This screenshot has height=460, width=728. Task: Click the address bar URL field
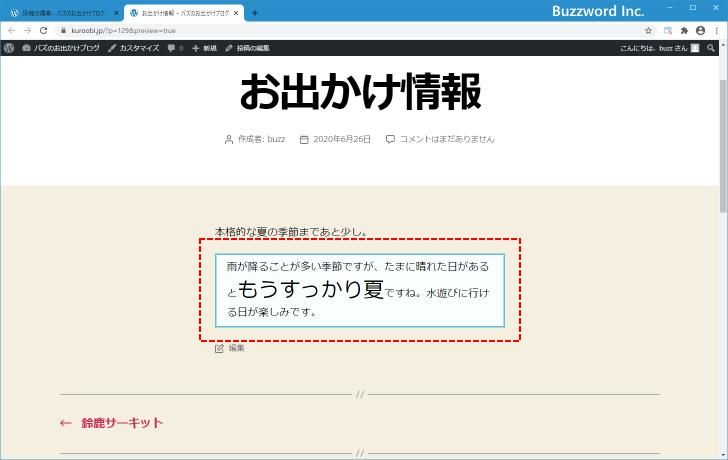coord(300,31)
